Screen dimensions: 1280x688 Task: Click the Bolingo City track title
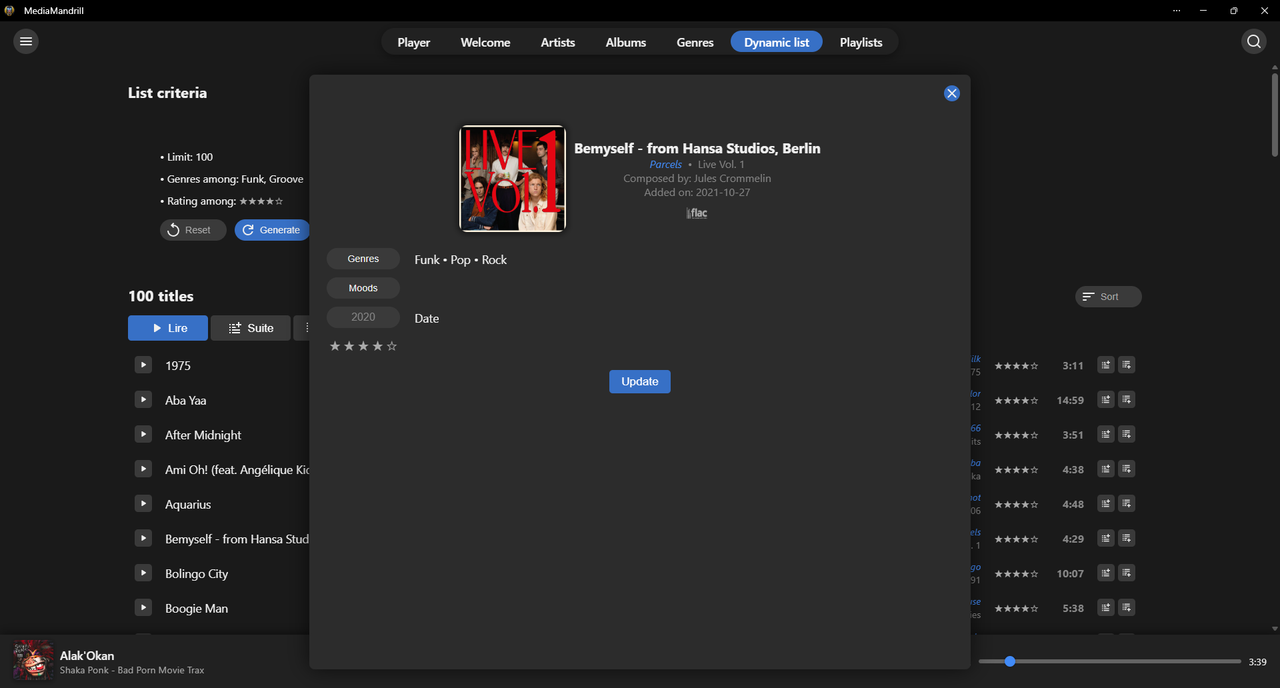click(x=197, y=574)
